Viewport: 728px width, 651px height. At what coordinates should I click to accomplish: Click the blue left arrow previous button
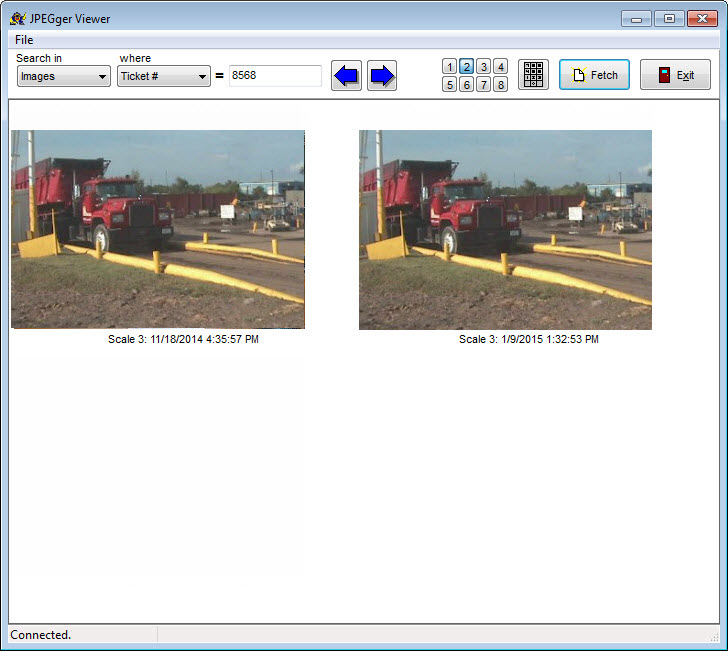click(346, 75)
